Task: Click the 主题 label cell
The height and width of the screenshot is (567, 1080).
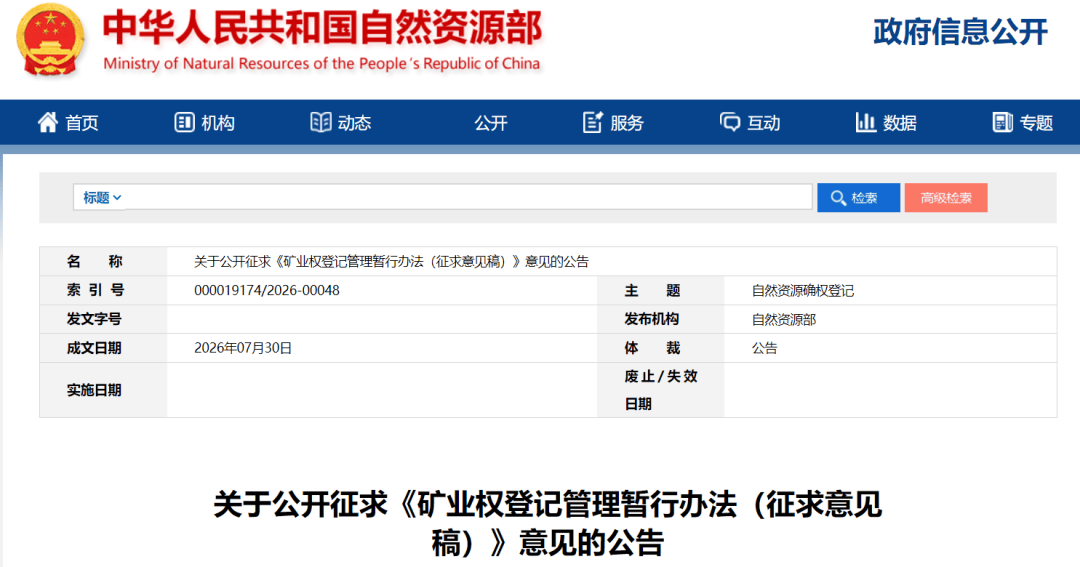Action: coord(661,290)
